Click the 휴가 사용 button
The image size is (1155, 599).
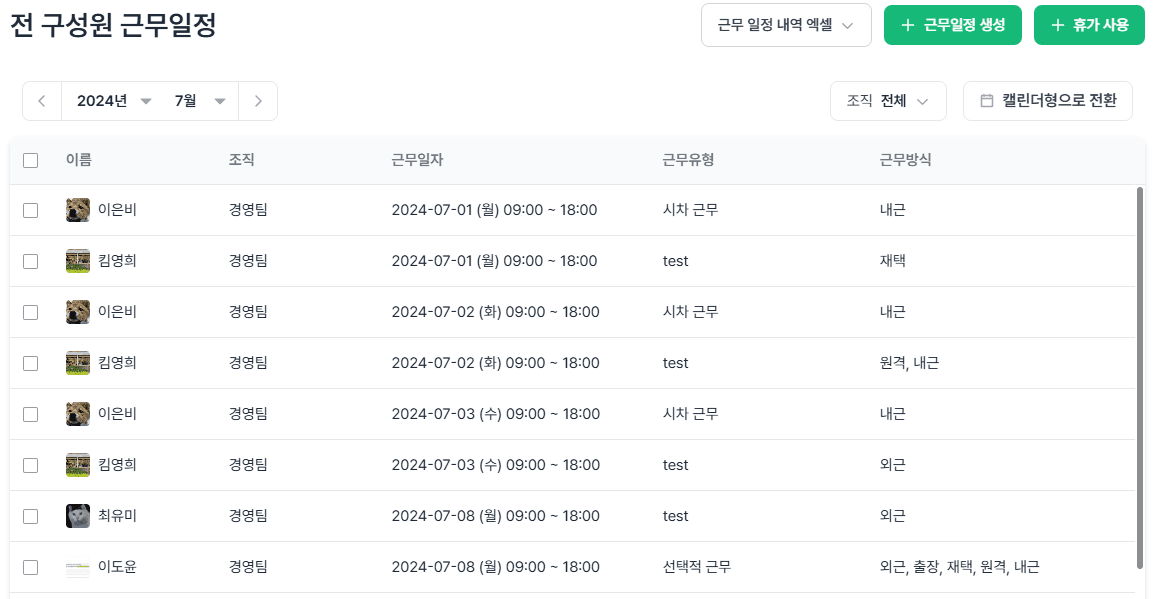point(1089,24)
